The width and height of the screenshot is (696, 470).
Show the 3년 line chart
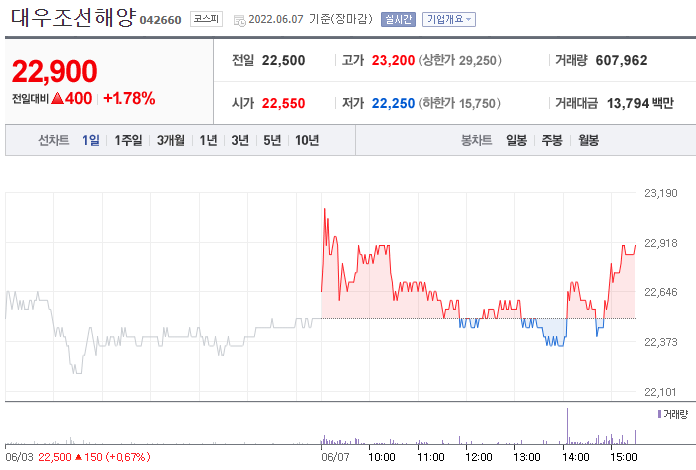[x=240, y=140]
